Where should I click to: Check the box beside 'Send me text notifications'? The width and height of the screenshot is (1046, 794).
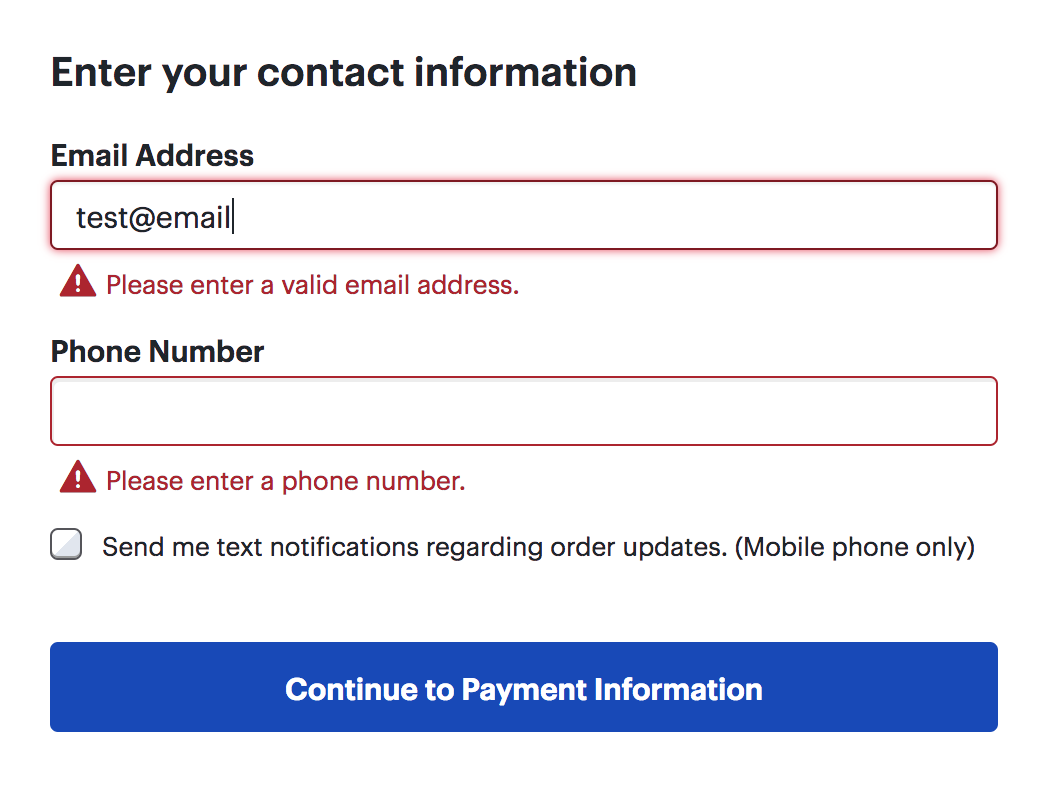point(66,544)
